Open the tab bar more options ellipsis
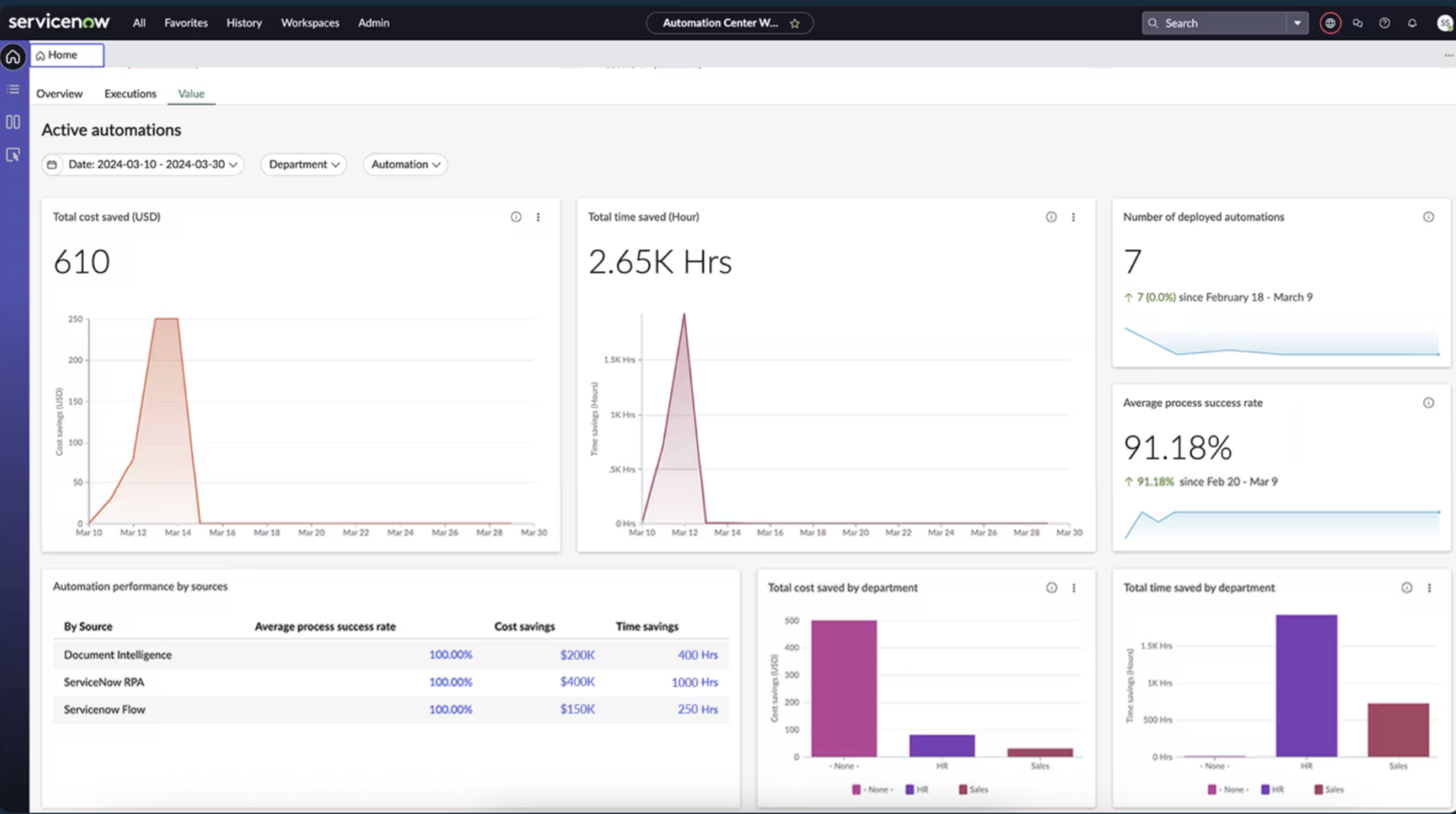 tap(1448, 56)
